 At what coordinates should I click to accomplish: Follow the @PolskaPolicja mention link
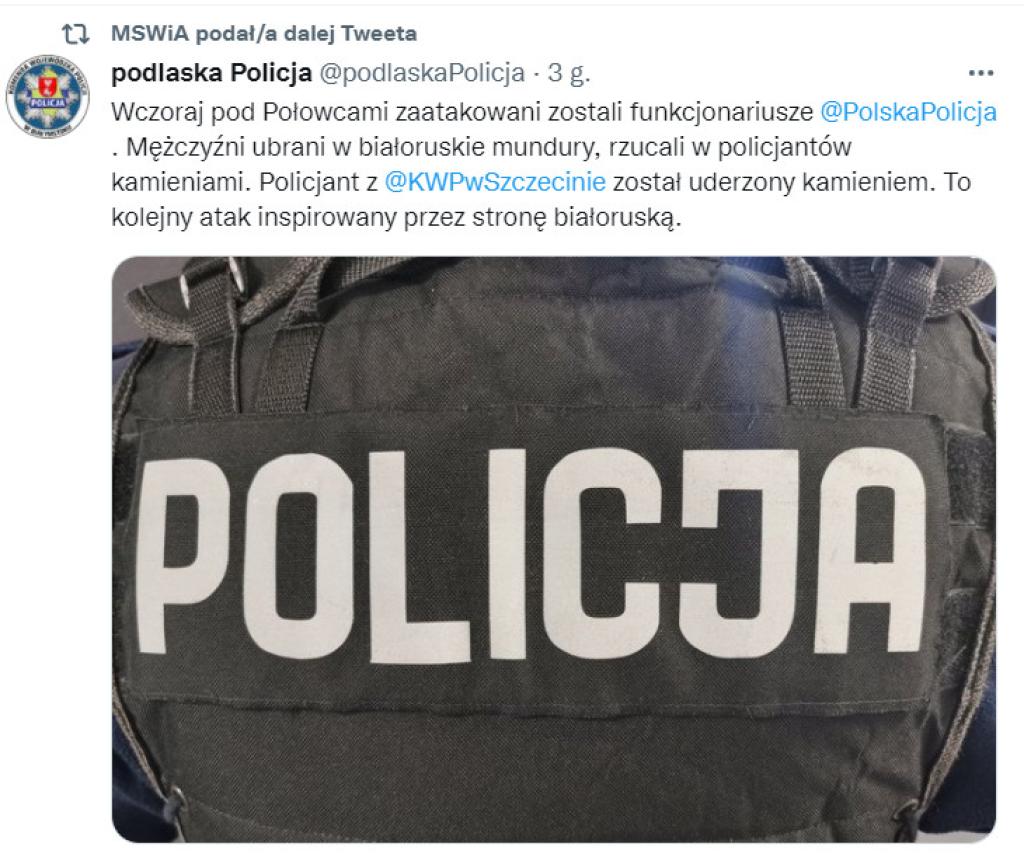(908, 112)
